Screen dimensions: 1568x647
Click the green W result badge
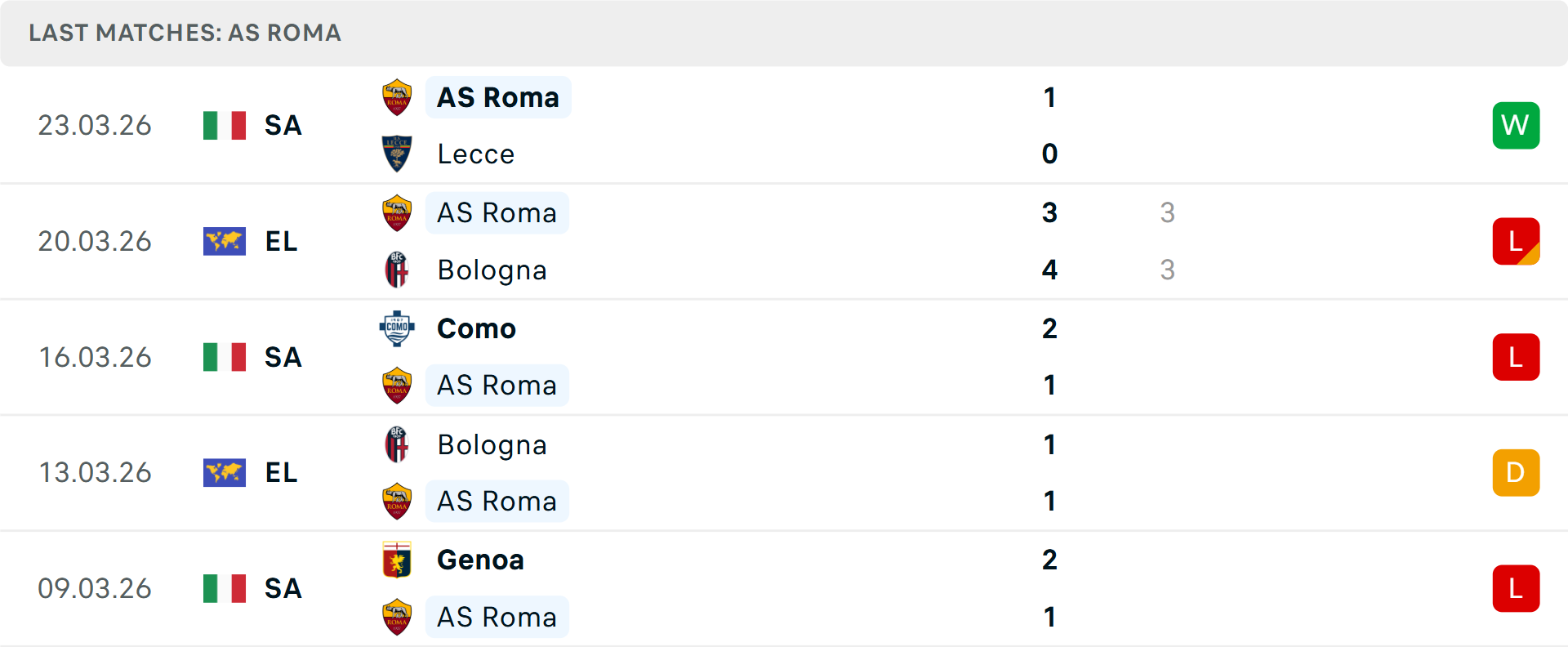[1516, 125]
